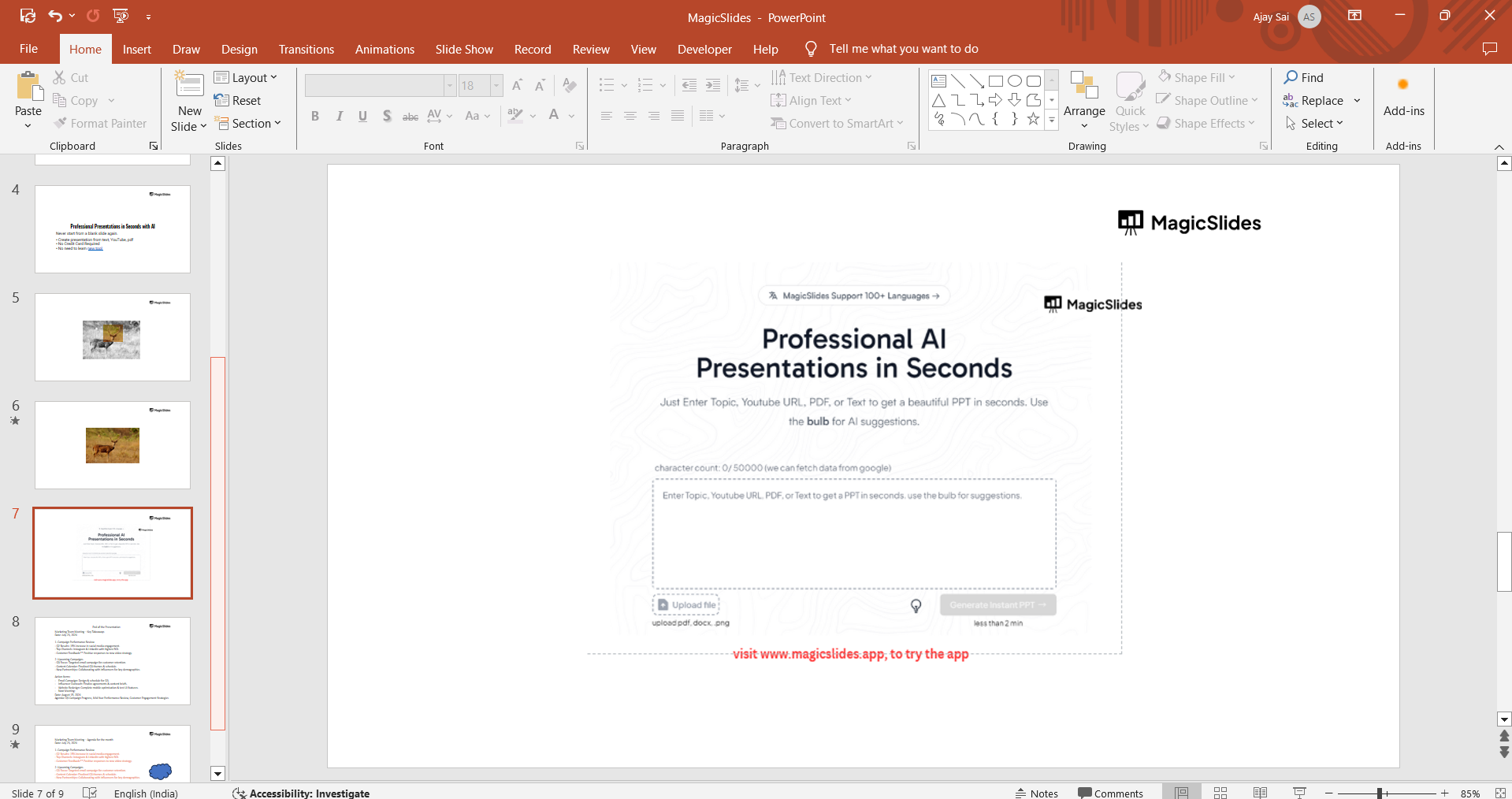Toggle the Comments pane in status bar
The height and width of the screenshot is (799, 1512).
pyautogui.click(x=1110, y=793)
